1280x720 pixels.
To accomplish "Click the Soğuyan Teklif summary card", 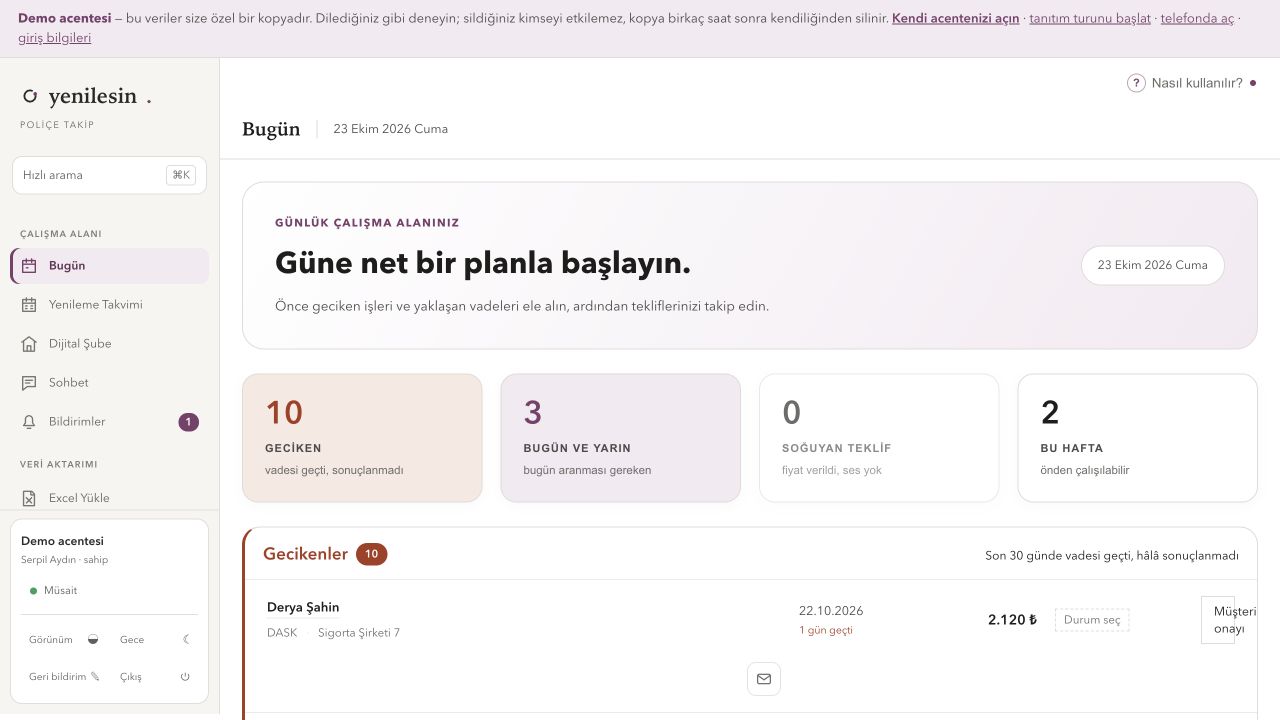I will click(879, 438).
